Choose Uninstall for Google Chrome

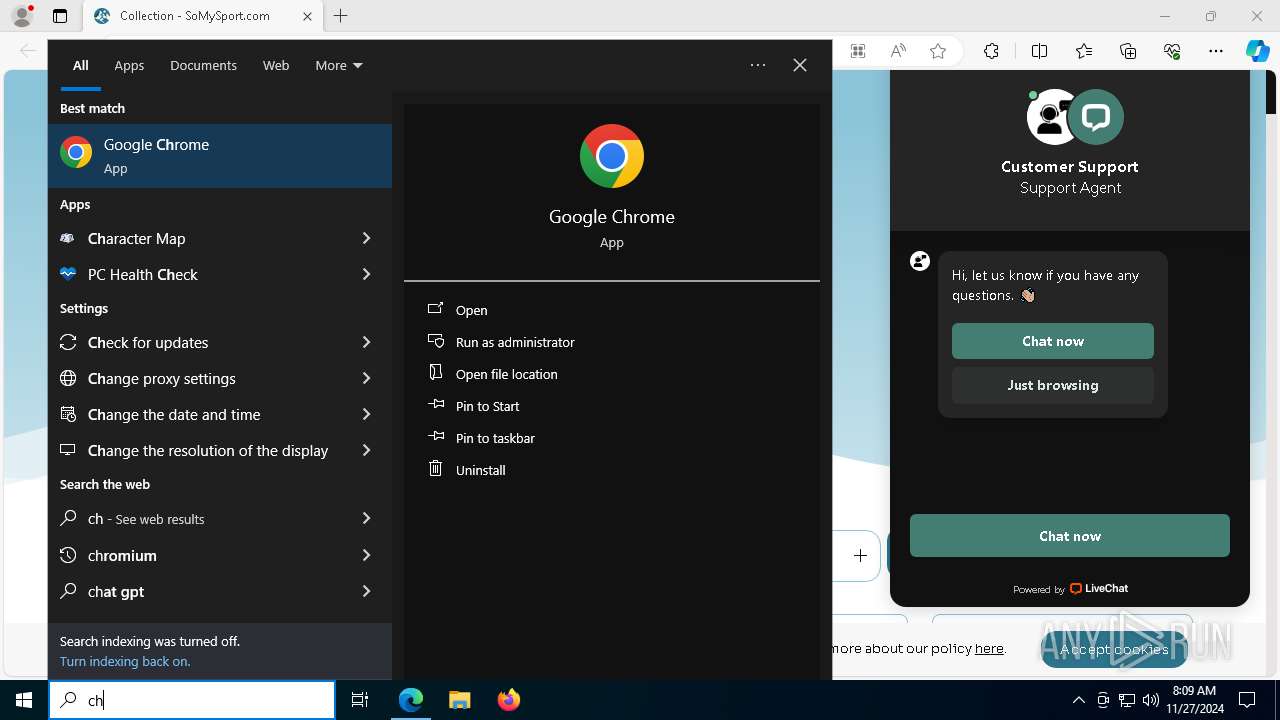coord(480,470)
